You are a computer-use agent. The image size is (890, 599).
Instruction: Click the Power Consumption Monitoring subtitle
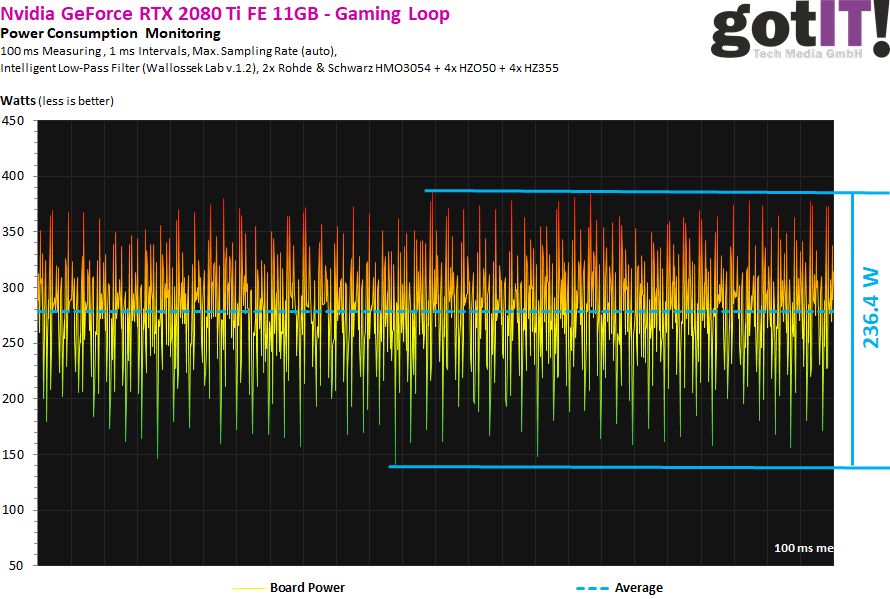[110, 34]
